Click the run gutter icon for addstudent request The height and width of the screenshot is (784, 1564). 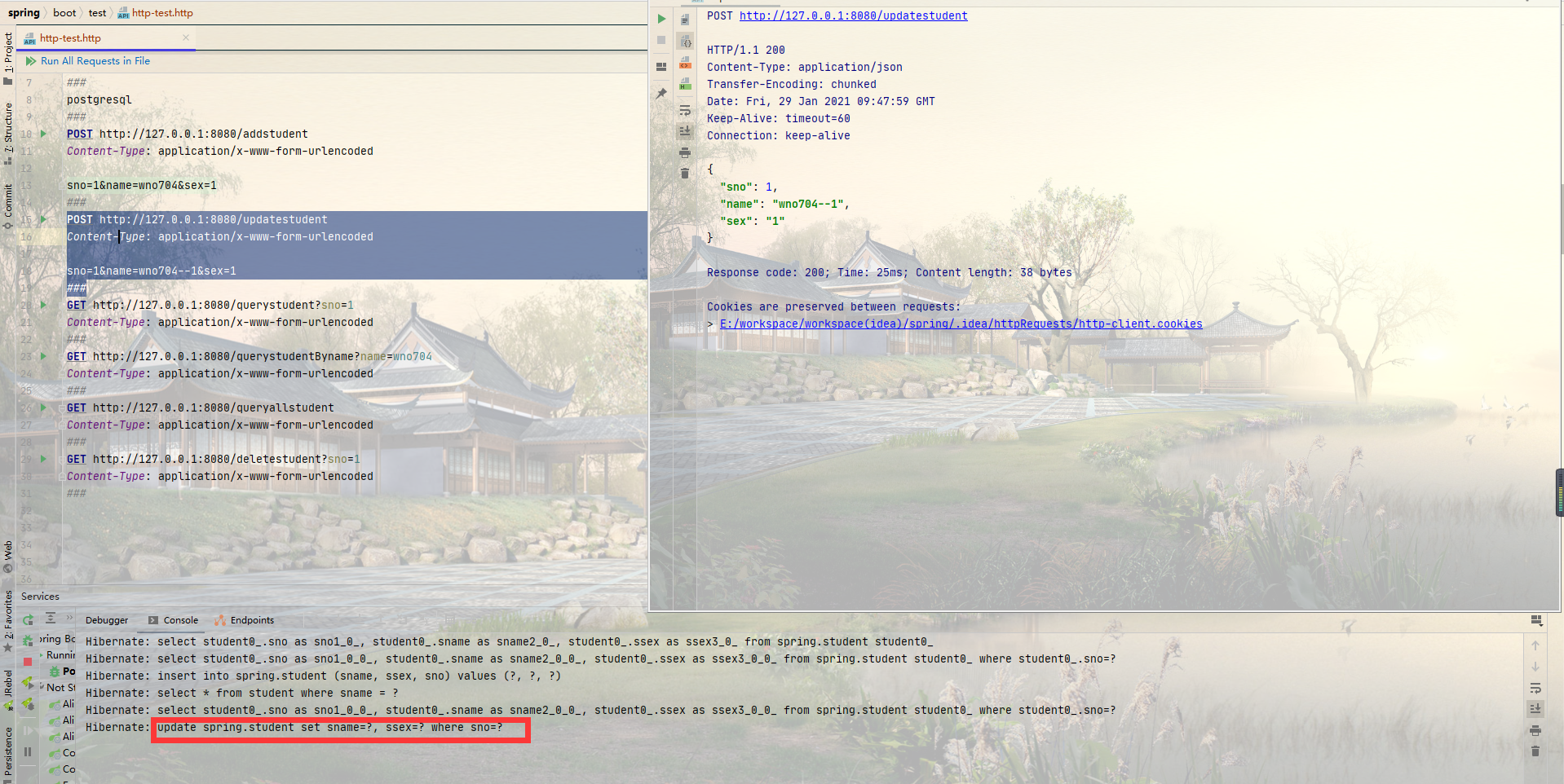tap(44, 134)
